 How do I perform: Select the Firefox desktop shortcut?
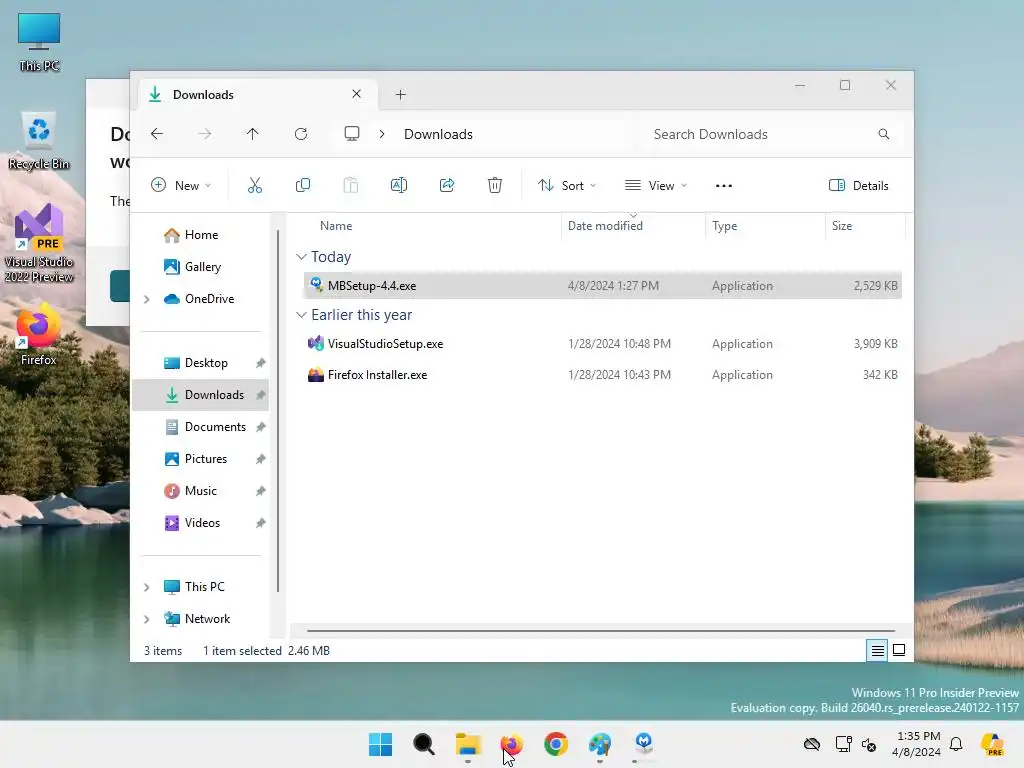click(39, 334)
